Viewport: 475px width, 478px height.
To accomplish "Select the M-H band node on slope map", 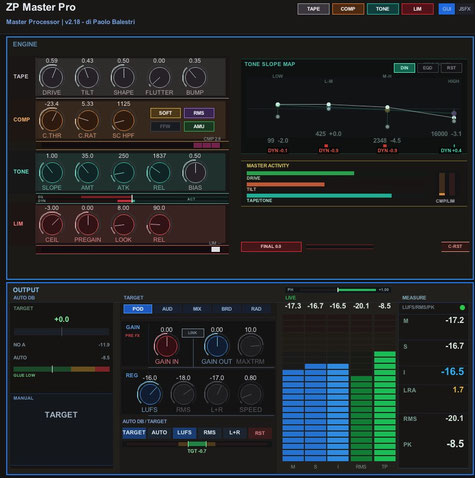I will (x=387, y=107).
